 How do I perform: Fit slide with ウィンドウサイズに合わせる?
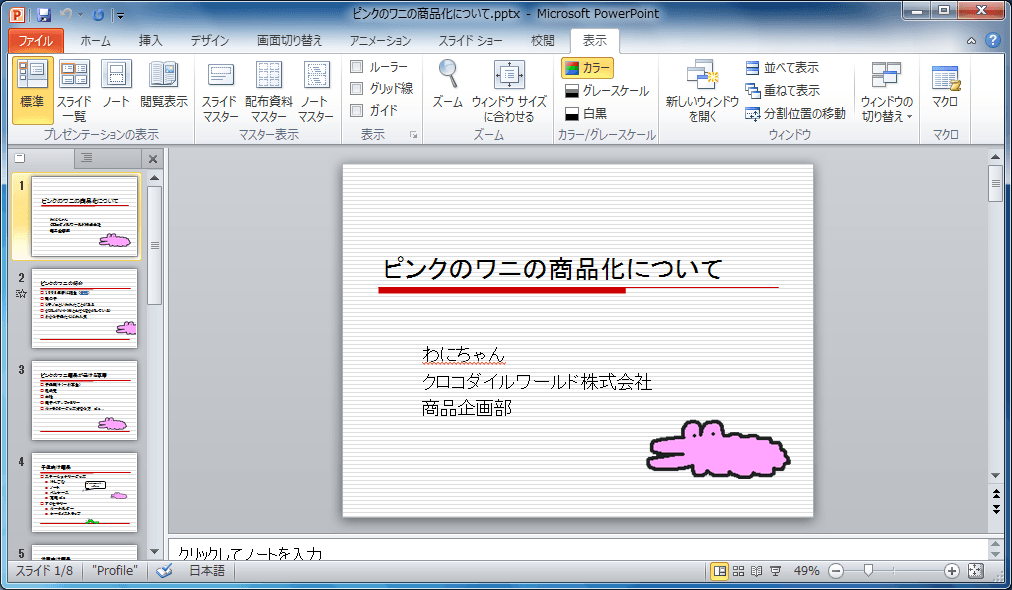tap(509, 91)
